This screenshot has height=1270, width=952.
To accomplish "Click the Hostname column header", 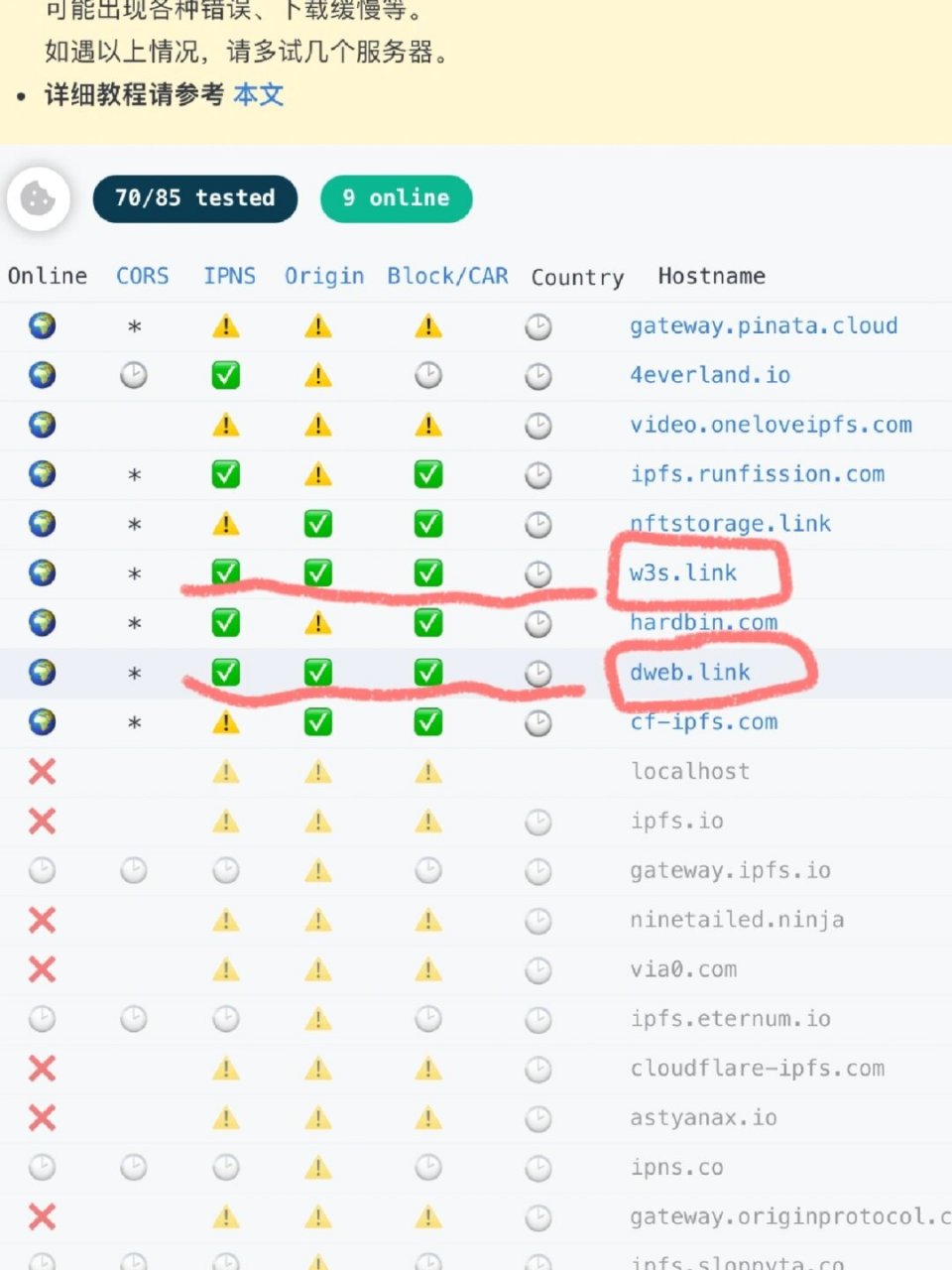I will point(711,276).
